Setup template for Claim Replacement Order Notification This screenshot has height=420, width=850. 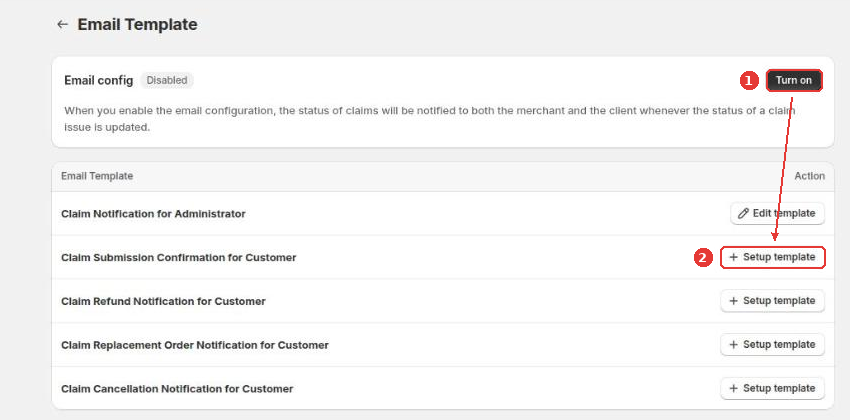tap(772, 345)
